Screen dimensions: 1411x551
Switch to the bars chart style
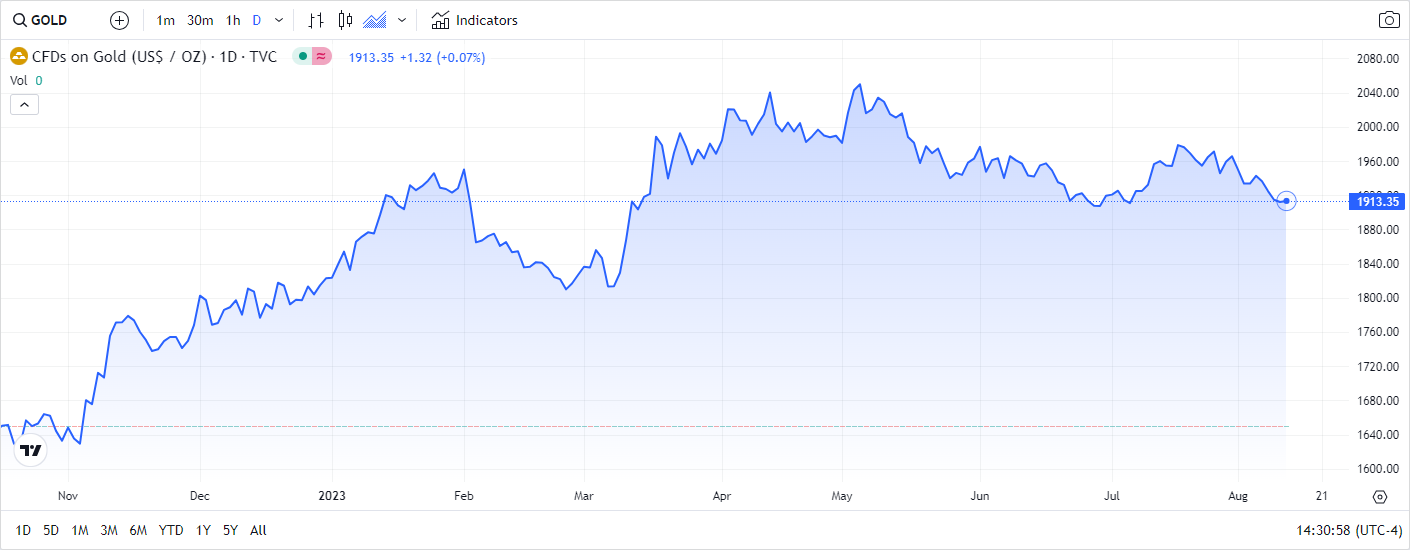coord(316,20)
